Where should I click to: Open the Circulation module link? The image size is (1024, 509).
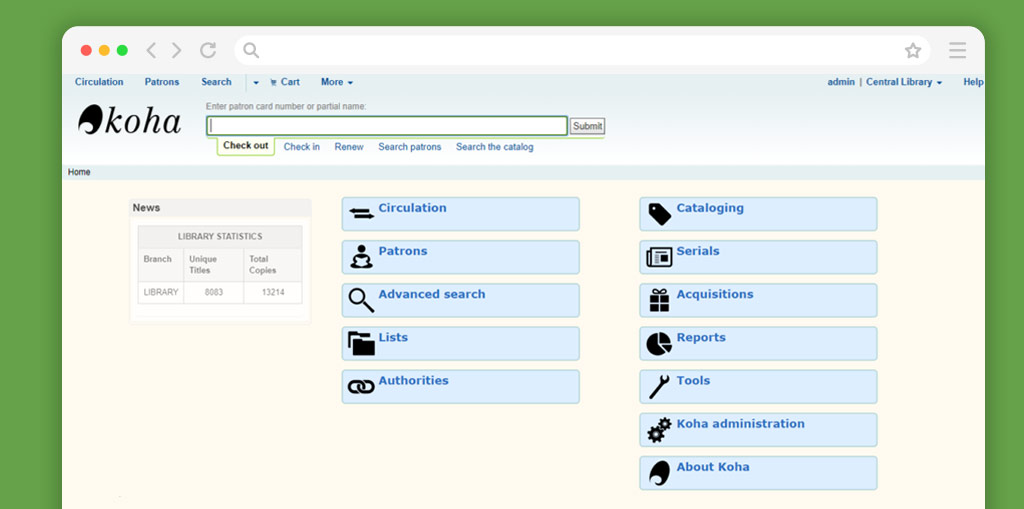[412, 208]
